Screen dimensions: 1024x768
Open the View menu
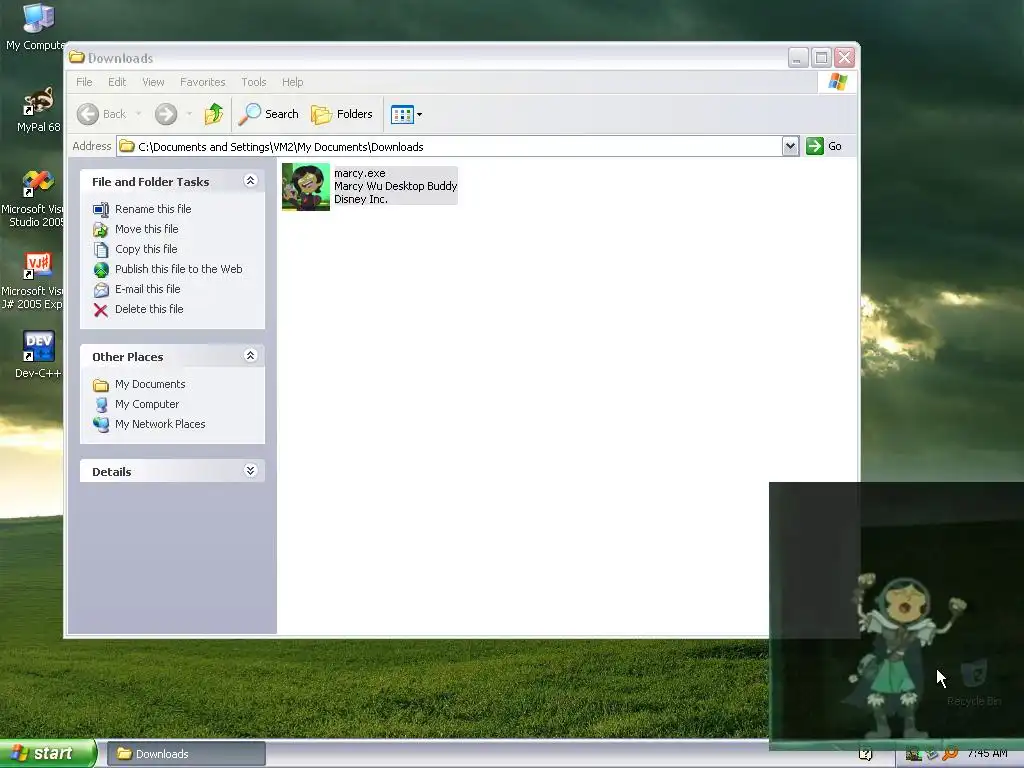point(153,82)
